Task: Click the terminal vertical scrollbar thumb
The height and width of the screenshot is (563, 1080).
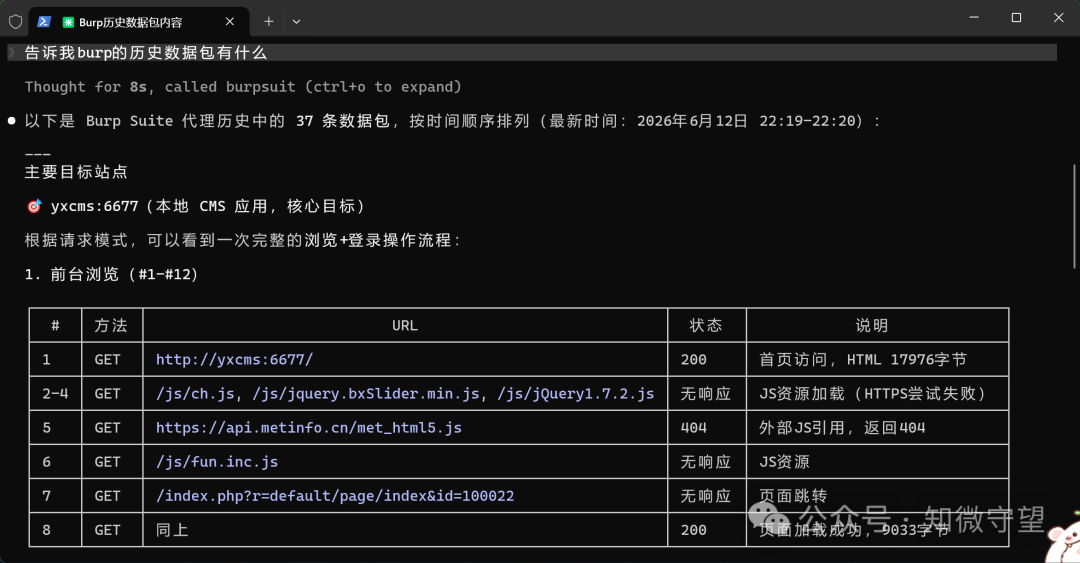Action: [1074, 216]
